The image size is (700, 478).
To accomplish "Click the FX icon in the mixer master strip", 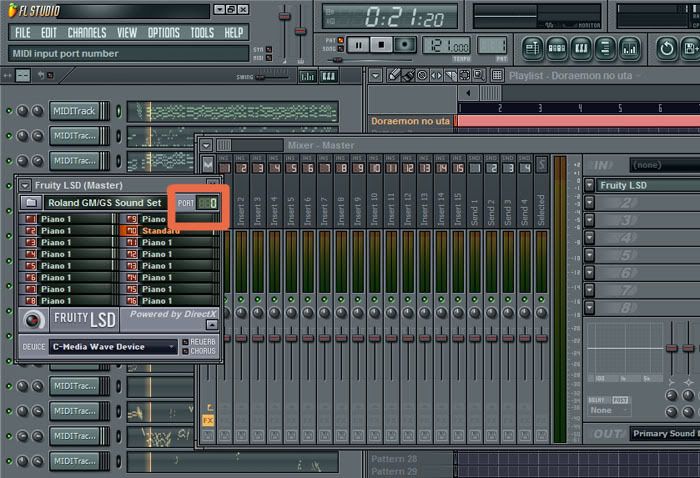I will (208, 420).
